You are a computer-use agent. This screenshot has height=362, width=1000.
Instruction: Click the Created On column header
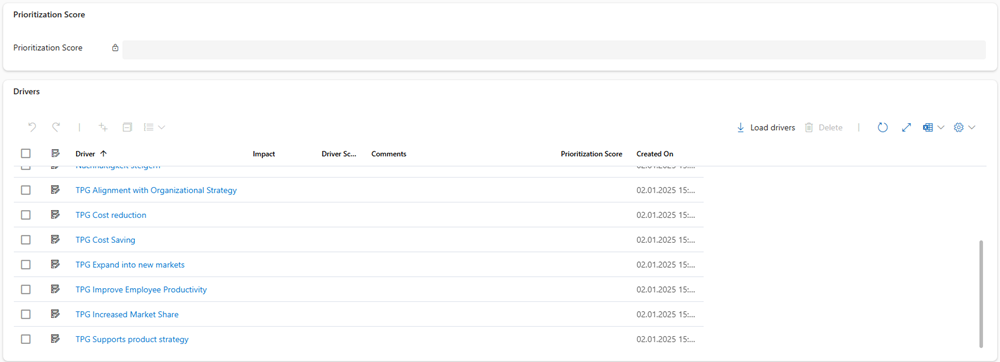[655, 154]
